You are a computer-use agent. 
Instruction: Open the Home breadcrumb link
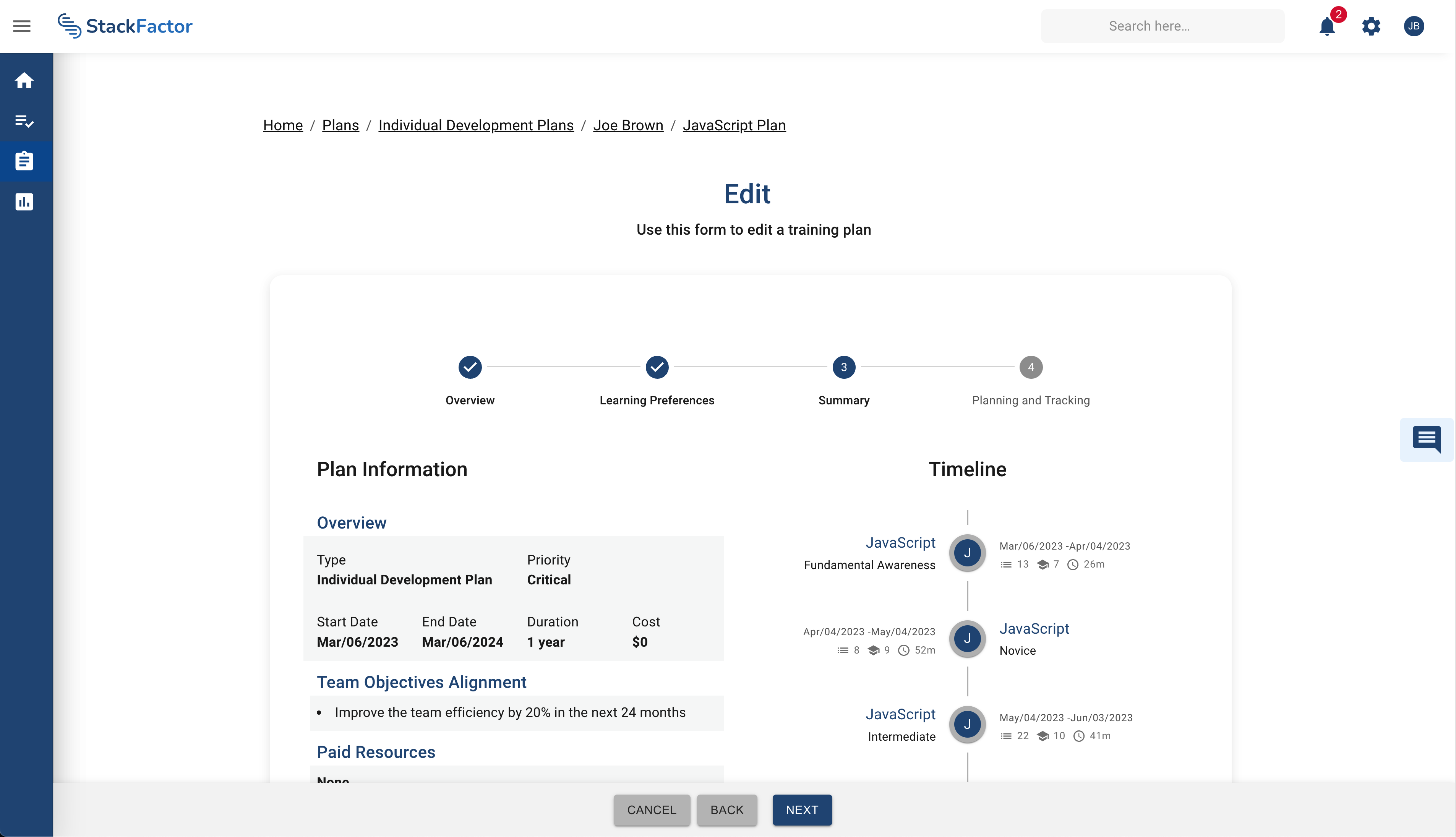[282, 125]
